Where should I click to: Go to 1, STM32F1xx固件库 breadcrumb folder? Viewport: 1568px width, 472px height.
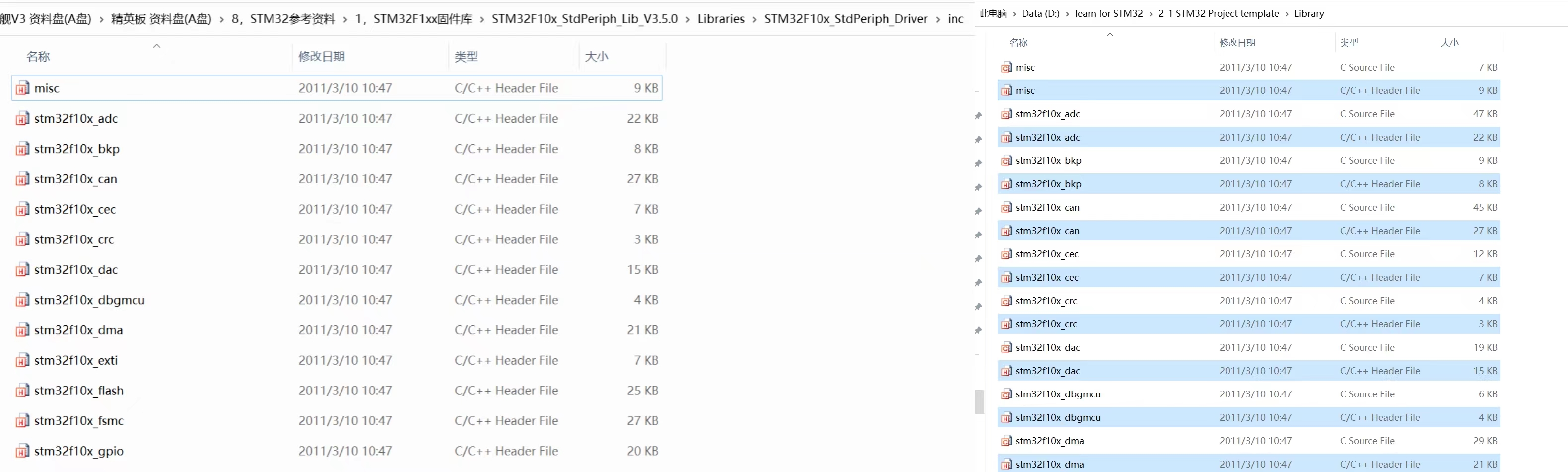click(414, 19)
